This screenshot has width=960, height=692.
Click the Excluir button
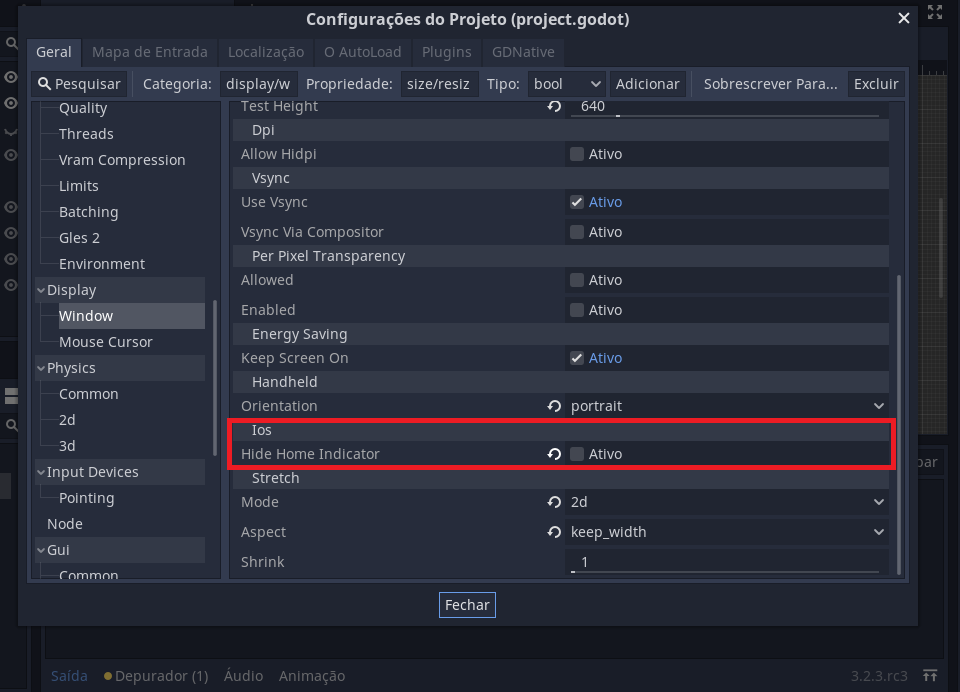coord(876,84)
